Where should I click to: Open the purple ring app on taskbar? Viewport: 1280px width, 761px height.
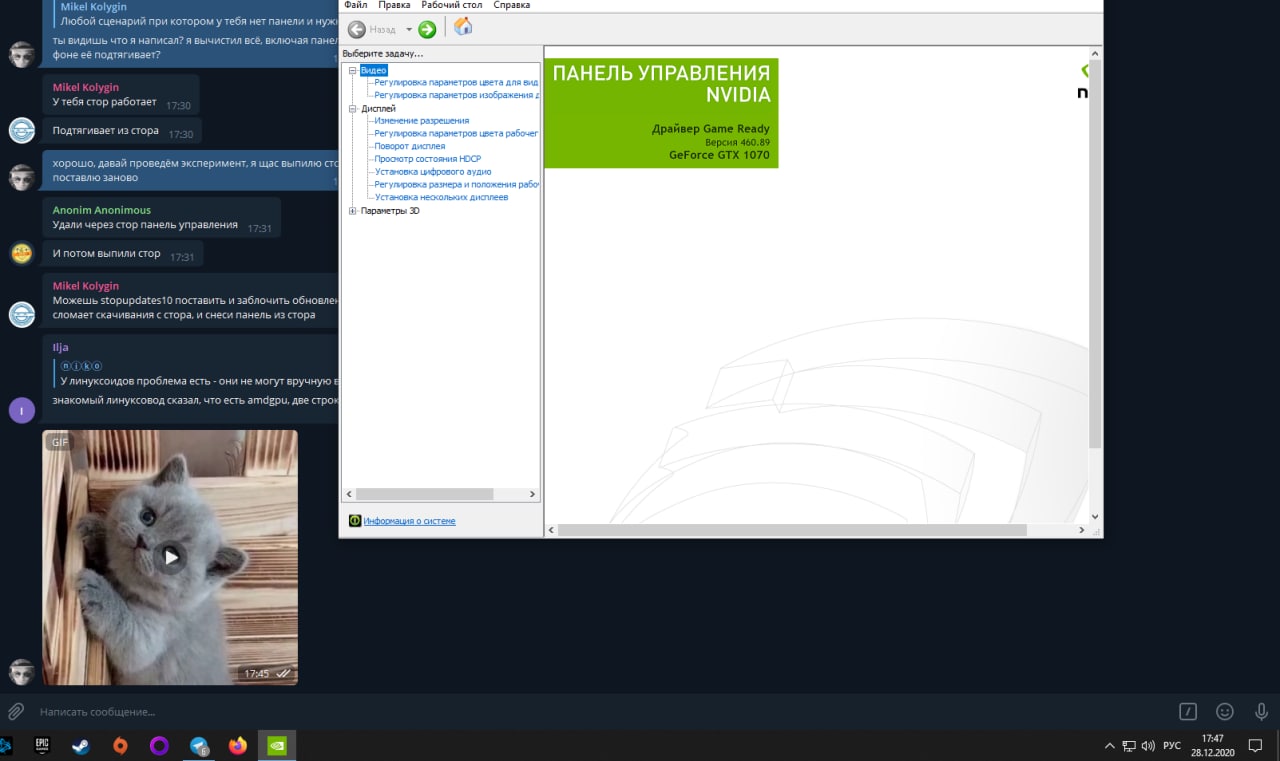tap(159, 745)
